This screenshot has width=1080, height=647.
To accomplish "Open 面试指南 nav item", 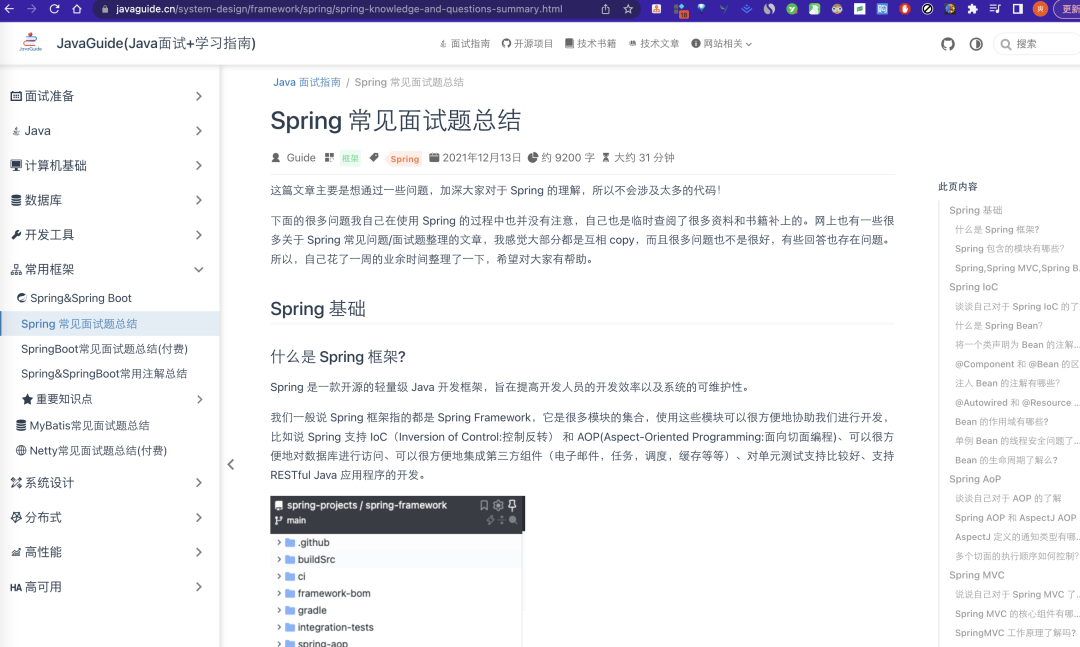I will tap(464, 43).
